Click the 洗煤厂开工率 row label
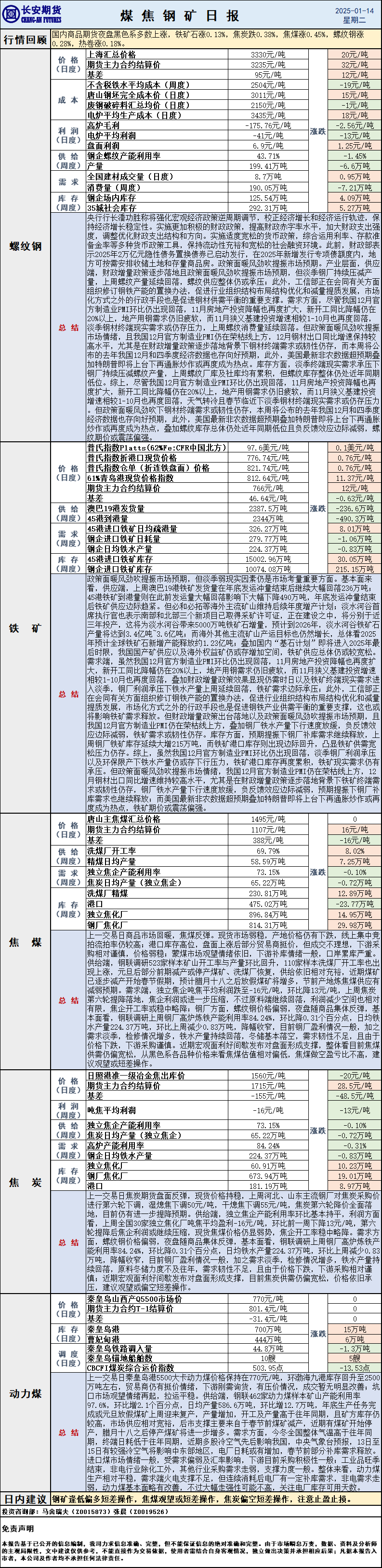This screenshot has height=1568, width=382. click(x=111, y=851)
